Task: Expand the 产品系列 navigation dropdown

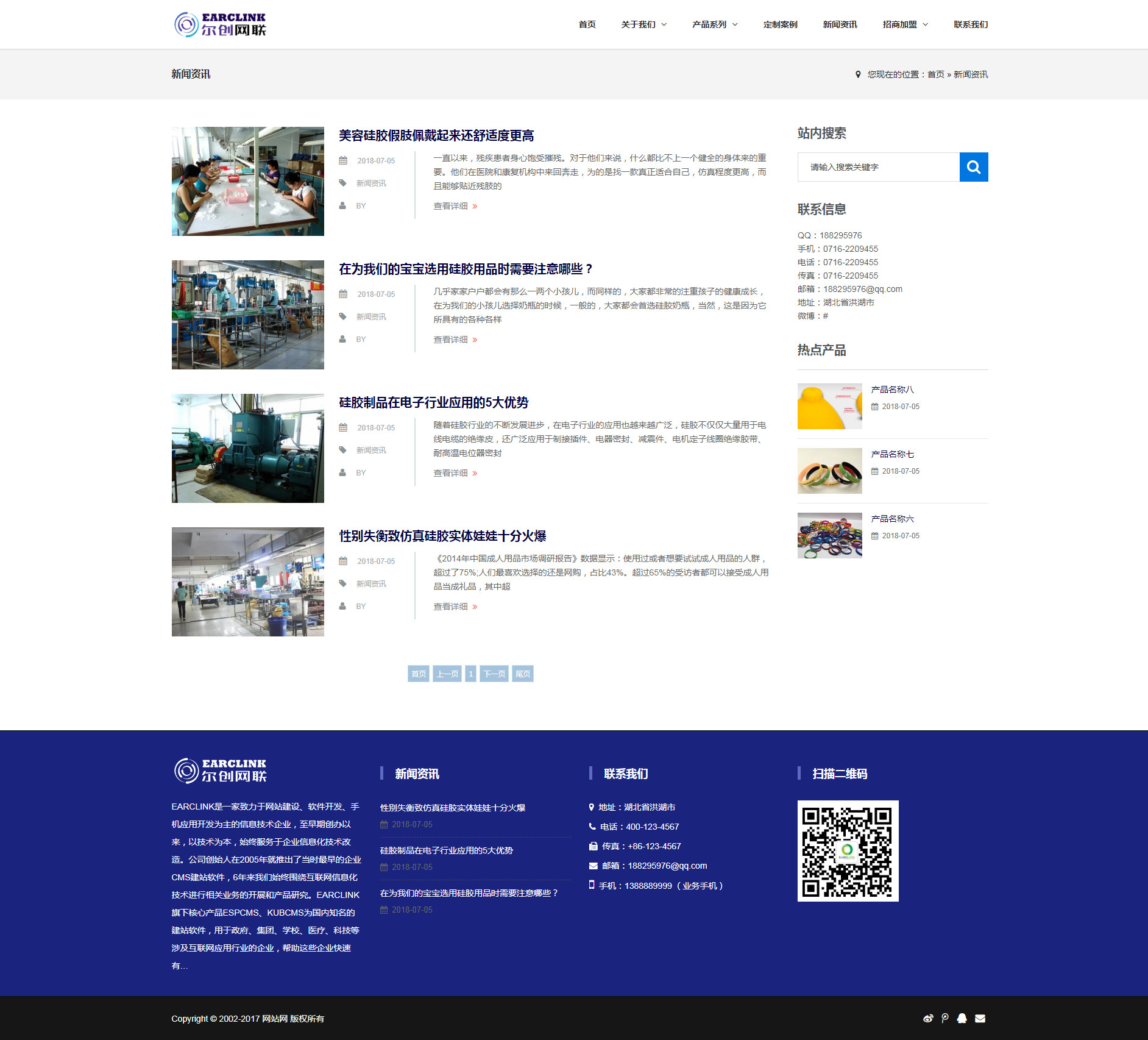Action: pos(714,24)
